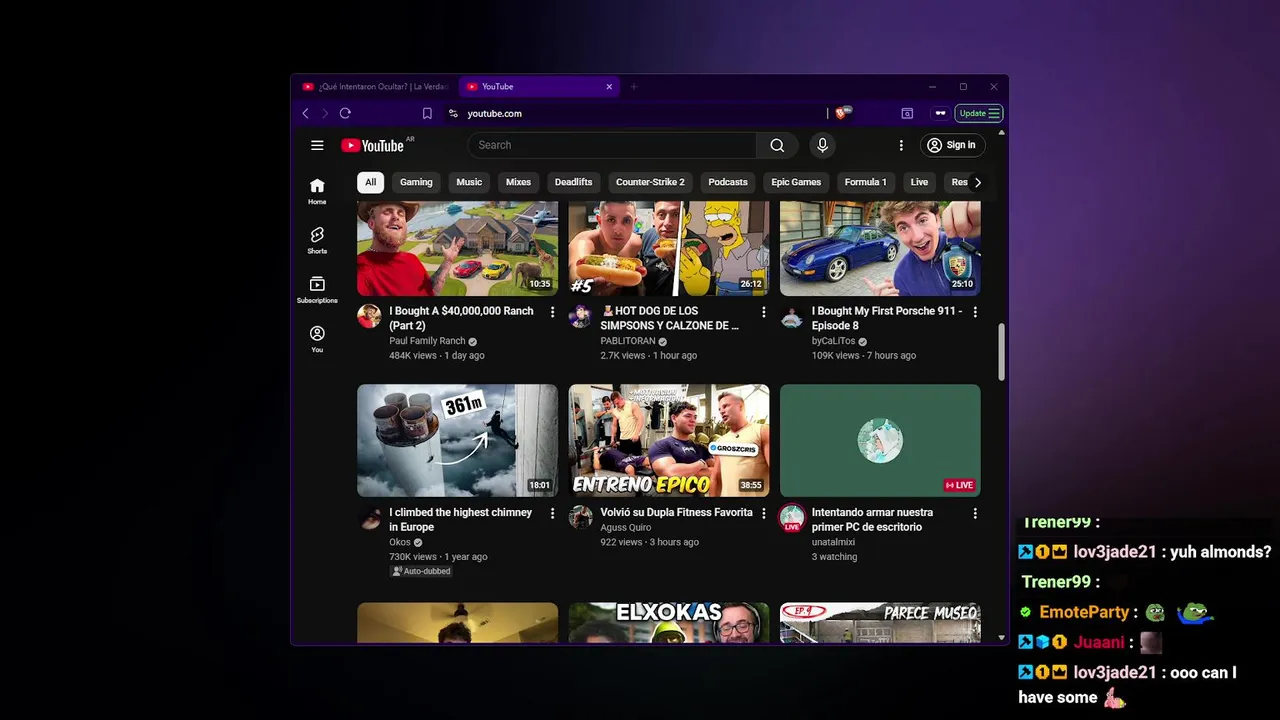Select the Deadlifts filter chip
The width and height of the screenshot is (1280, 720).
click(573, 182)
